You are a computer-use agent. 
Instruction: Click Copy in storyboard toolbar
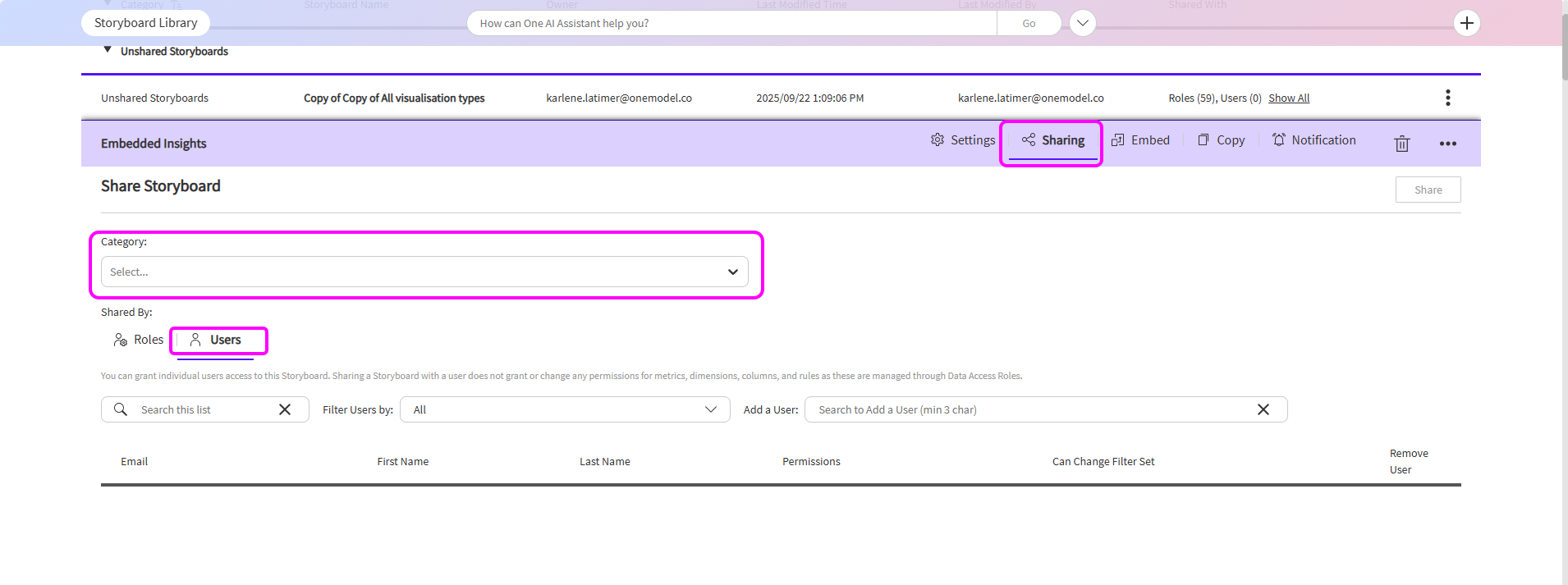[1221, 140]
